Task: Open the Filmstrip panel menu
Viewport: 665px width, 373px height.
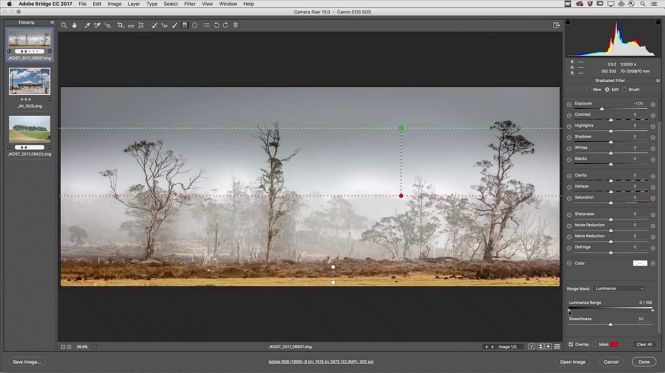Action: tap(52, 22)
